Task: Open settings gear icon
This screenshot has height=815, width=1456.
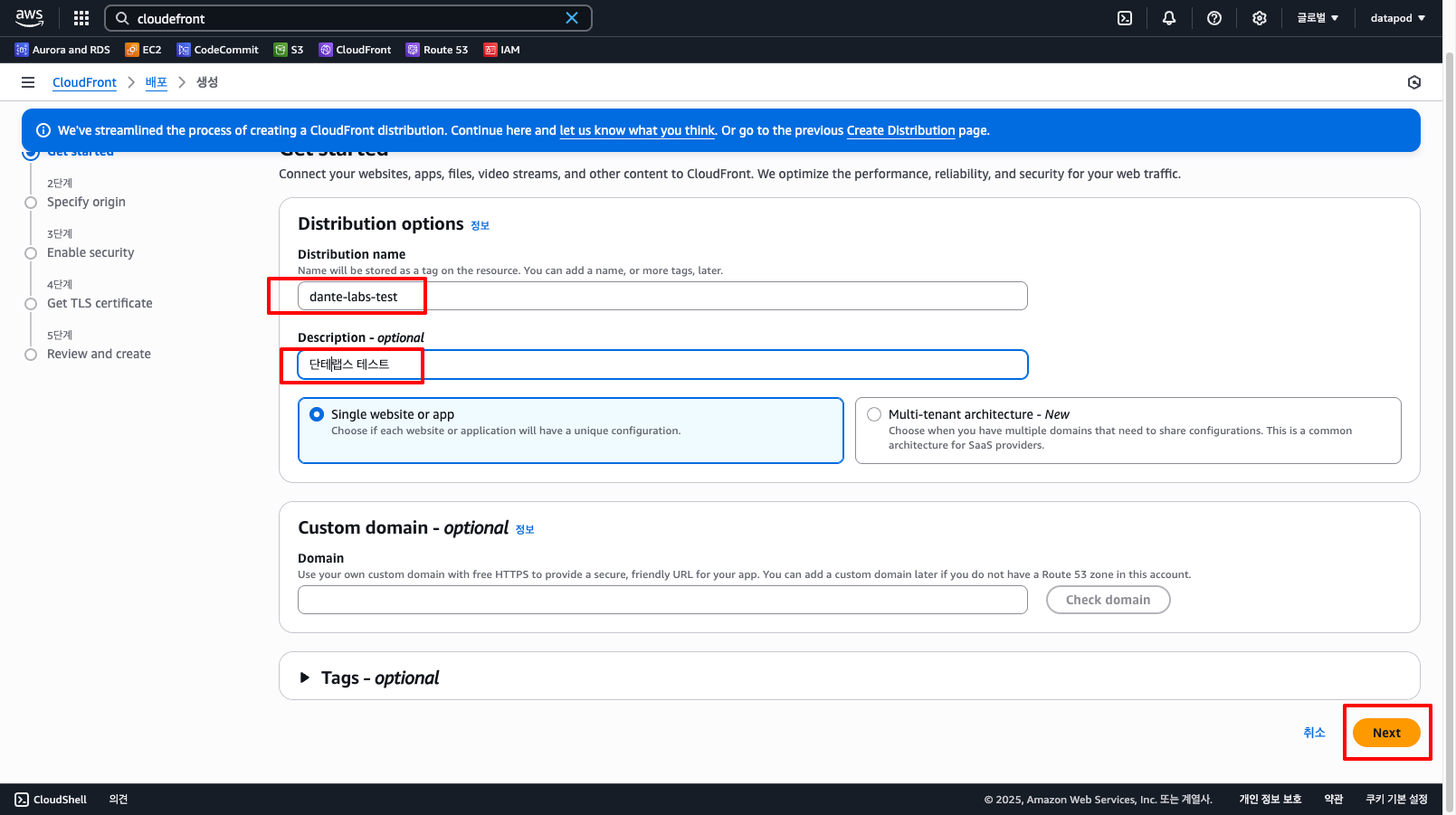Action: click(x=1260, y=18)
